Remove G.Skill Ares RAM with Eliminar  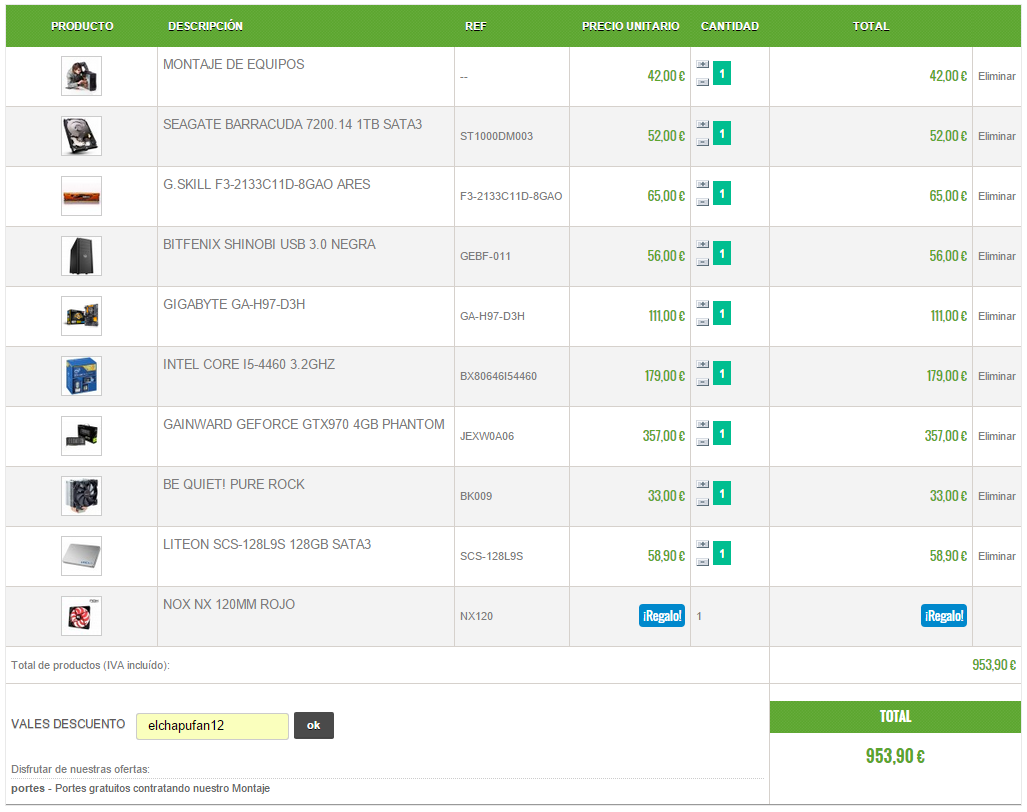pyautogui.click(x=996, y=196)
